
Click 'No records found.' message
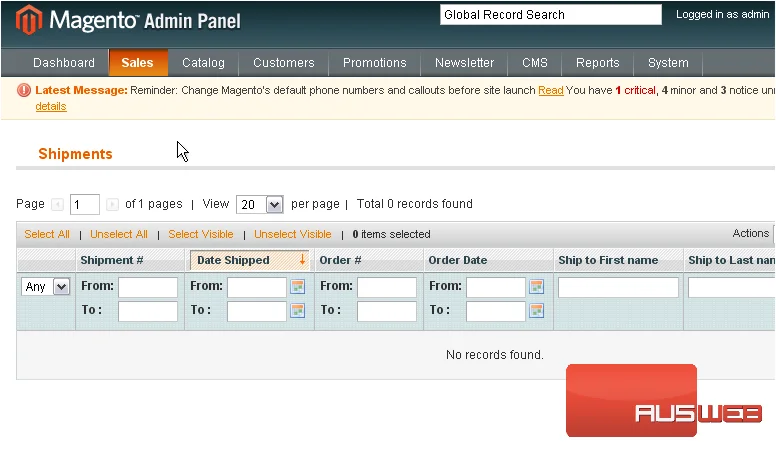(495, 354)
